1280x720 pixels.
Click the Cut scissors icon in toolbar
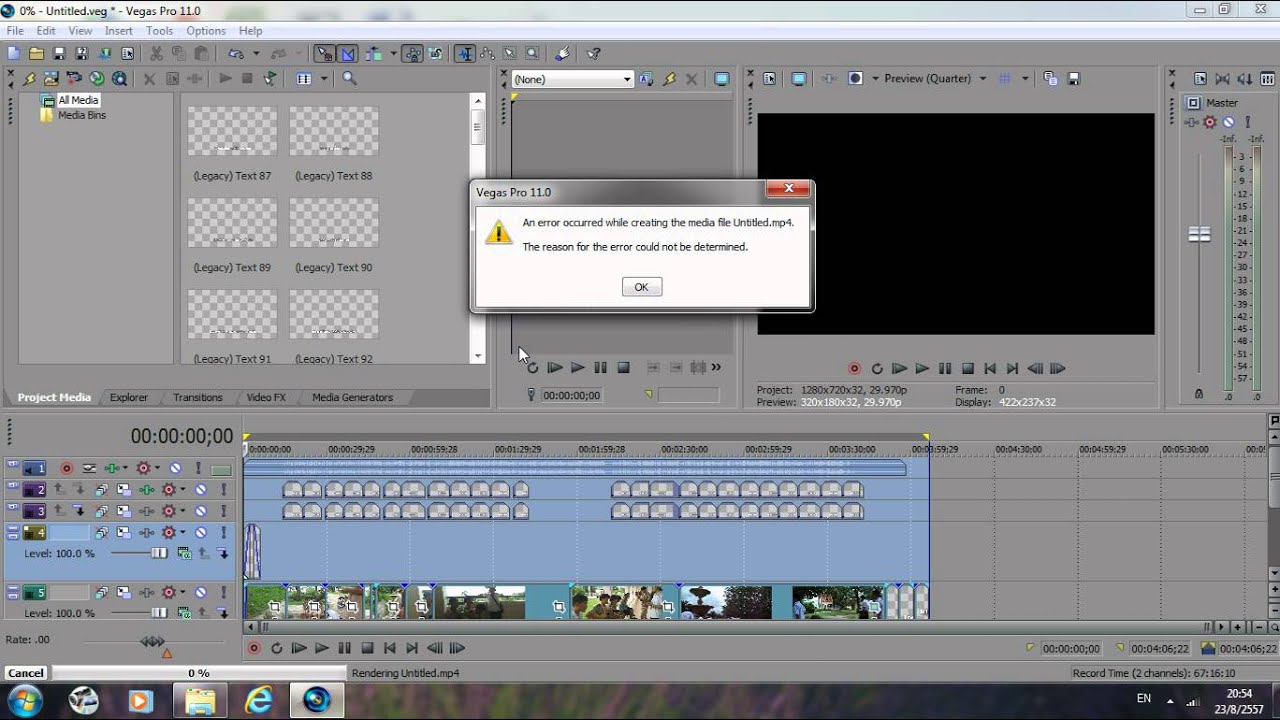(156, 54)
